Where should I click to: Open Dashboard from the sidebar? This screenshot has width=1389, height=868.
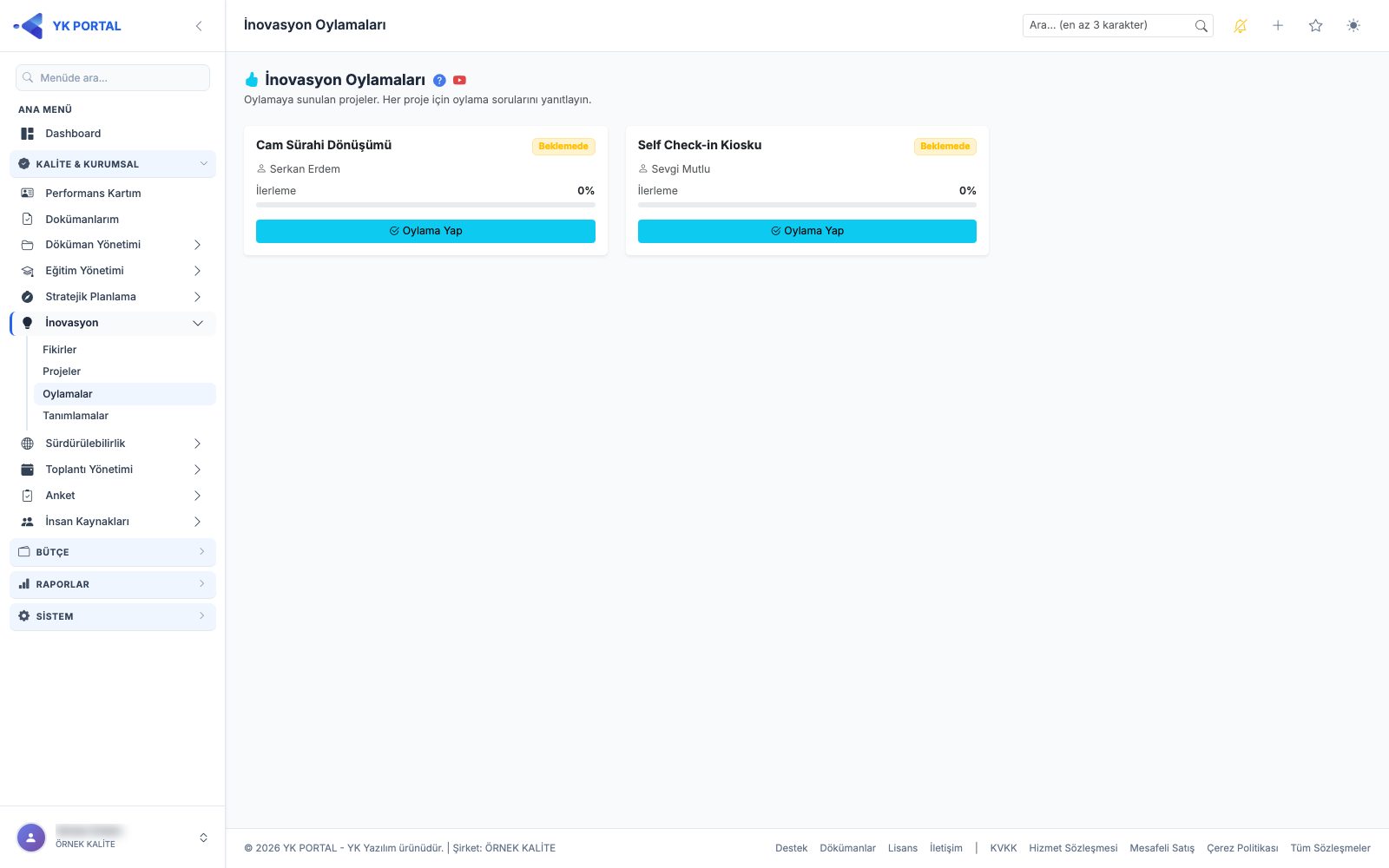pyautogui.click(x=113, y=134)
